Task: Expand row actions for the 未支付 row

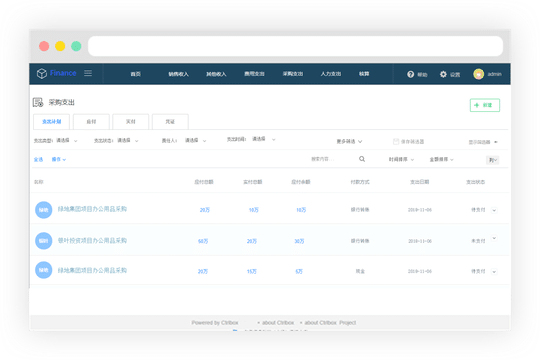Action: [x=494, y=238]
